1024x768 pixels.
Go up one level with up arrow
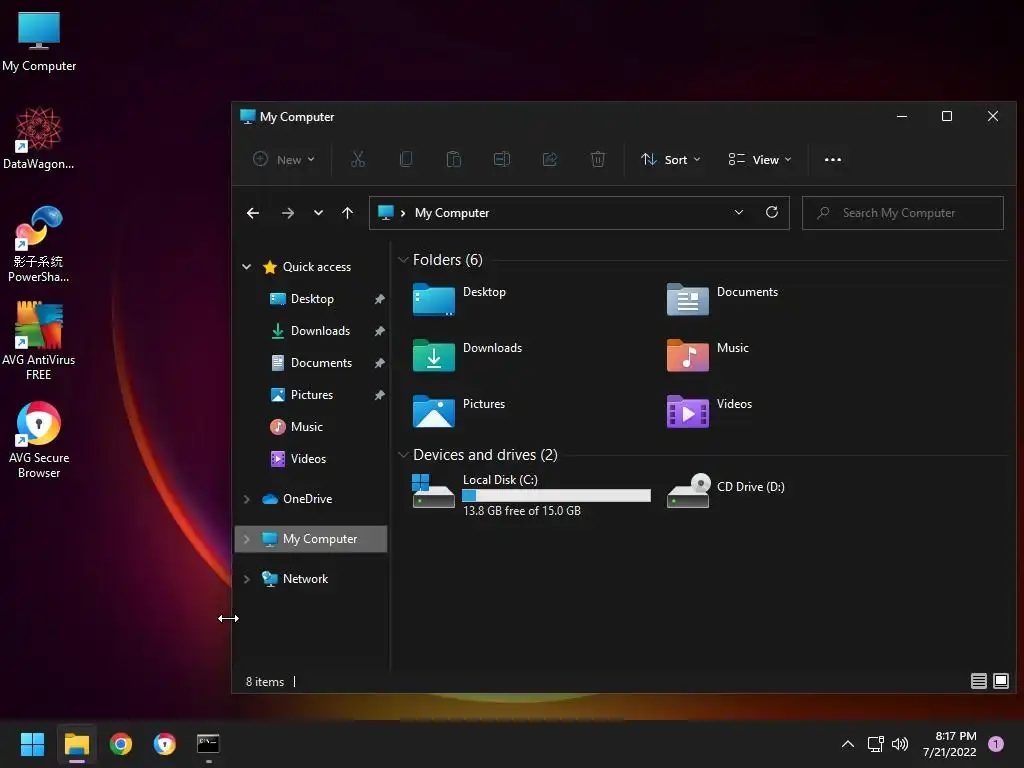click(347, 213)
